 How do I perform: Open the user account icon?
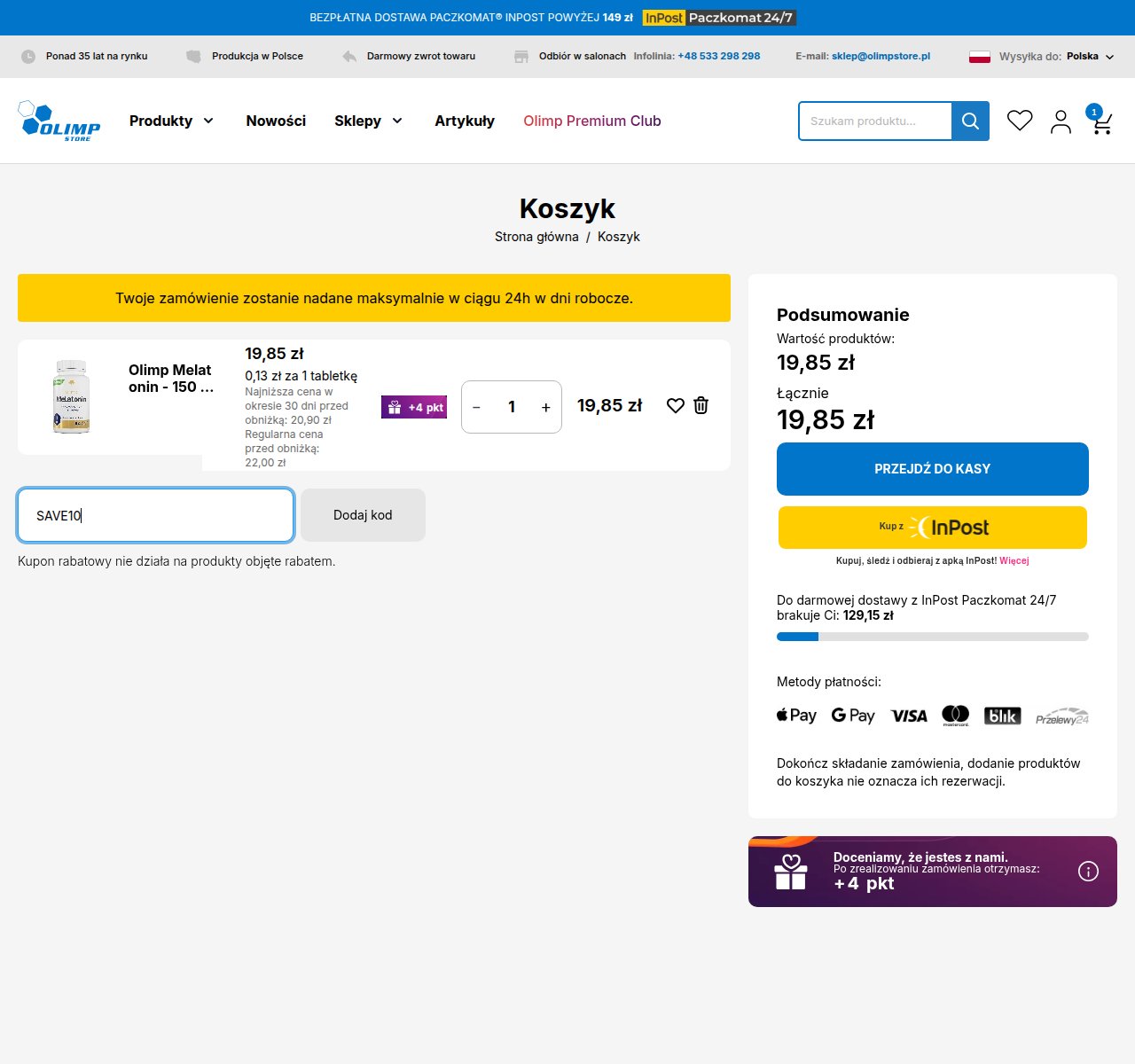[x=1061, y=121]
